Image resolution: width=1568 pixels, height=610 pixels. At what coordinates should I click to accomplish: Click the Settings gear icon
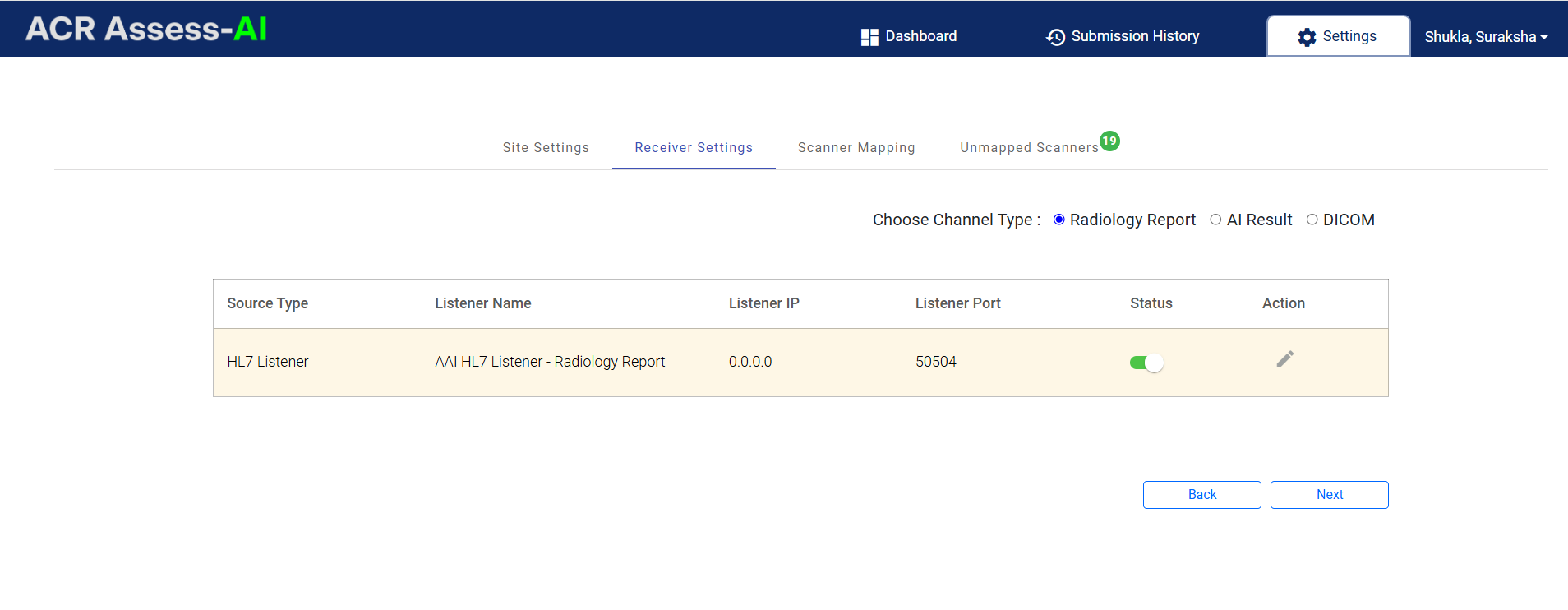point(1307,37)
